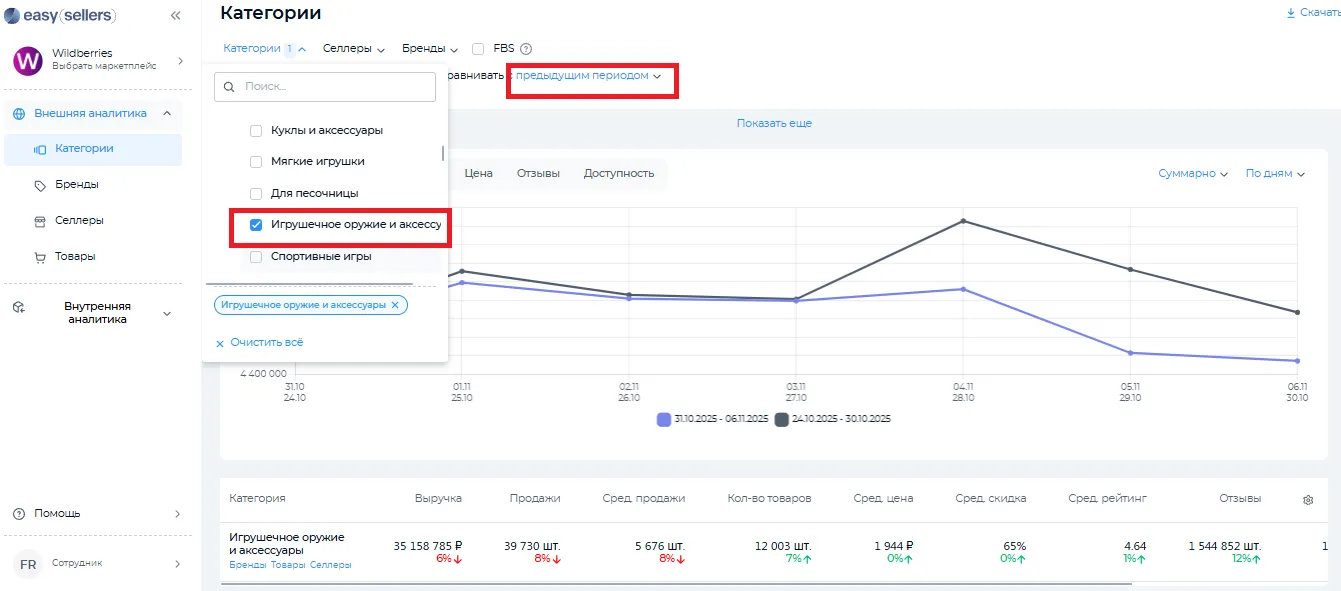Click the Wildberries marketplace logo
Viewport: 1341px width, 591px height.
(27, 60)
